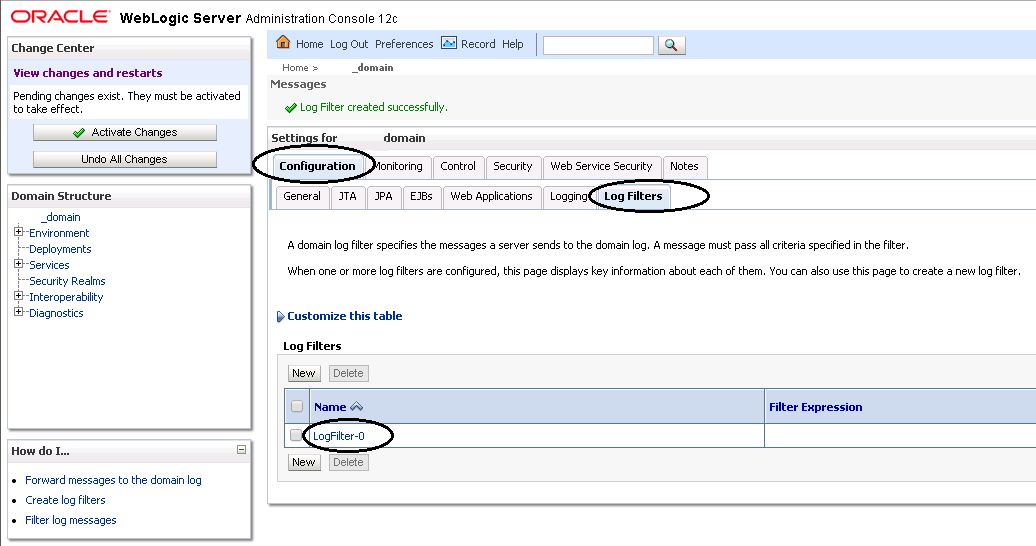Tick the LogFilter-0 row checkbox
This screenshot has width=1036, height=546.
click(295, 435)
